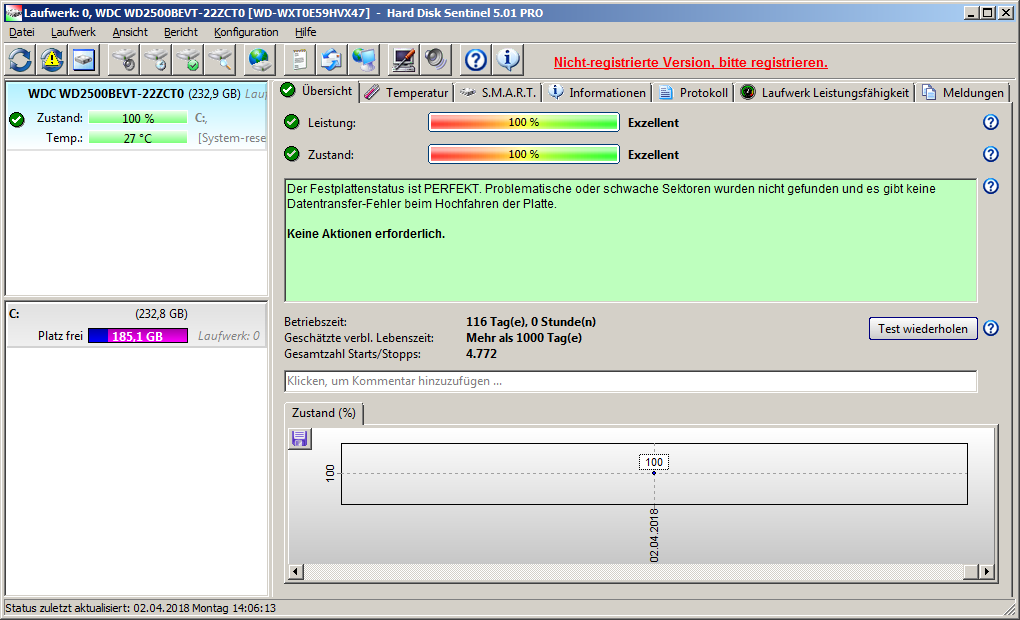Click the 4.772 Starts/Stopps value
1020x620 pixels.
click(481, 354)
